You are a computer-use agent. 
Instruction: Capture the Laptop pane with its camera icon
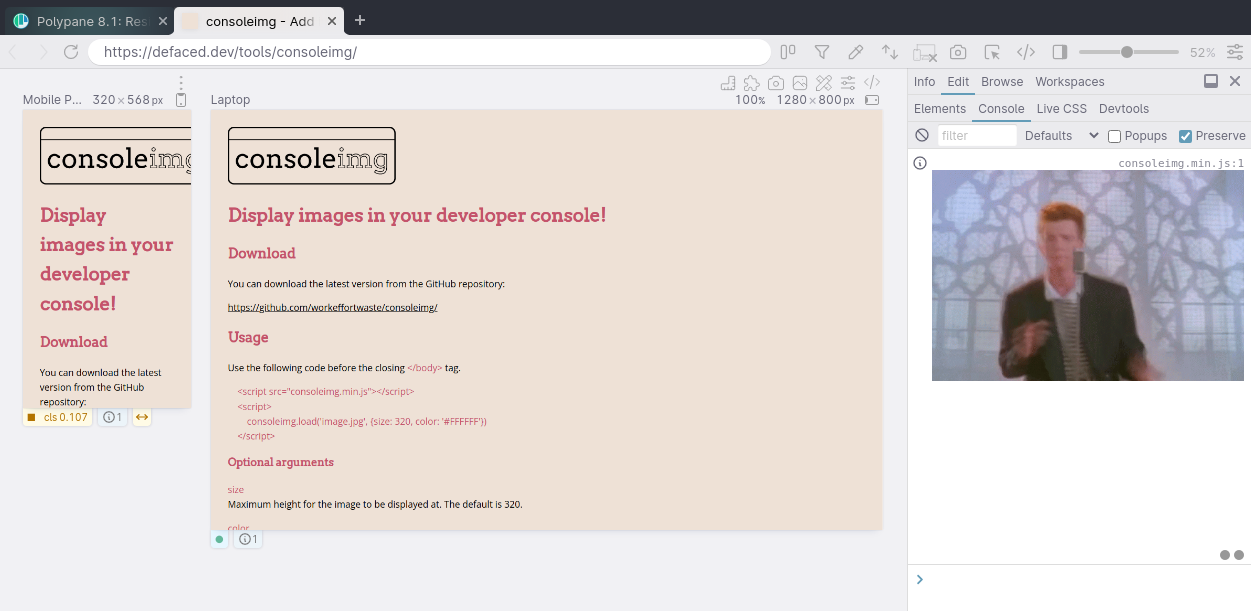pos(776,83)
